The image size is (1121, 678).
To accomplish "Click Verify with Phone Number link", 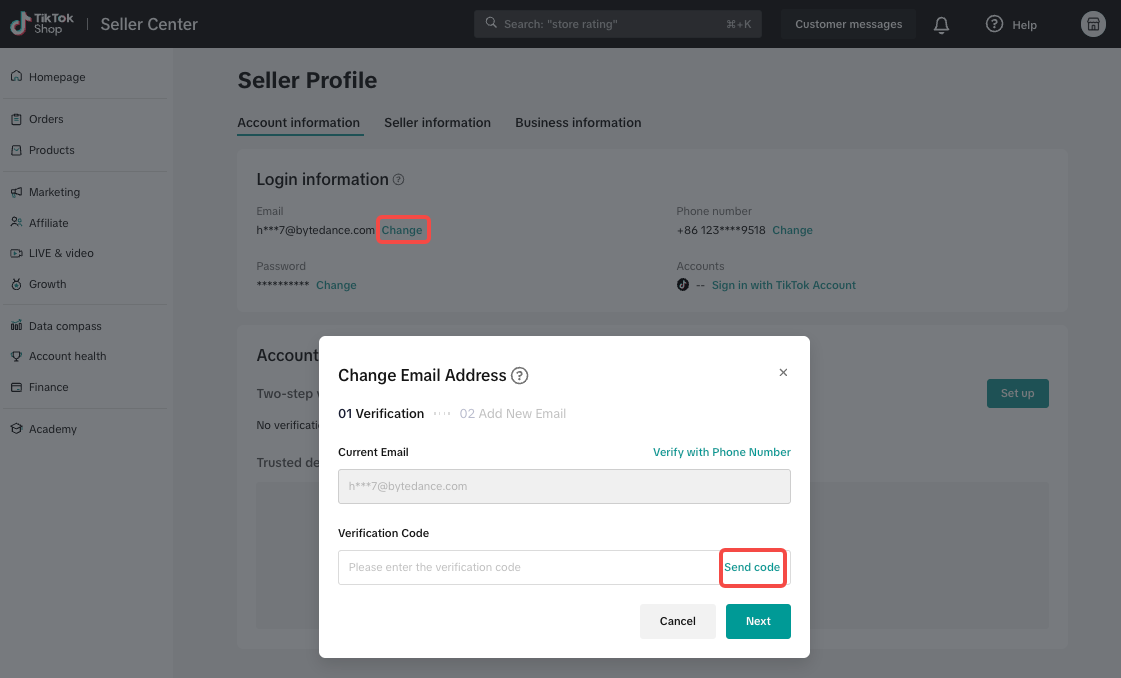I will click(x=721, y=452).
